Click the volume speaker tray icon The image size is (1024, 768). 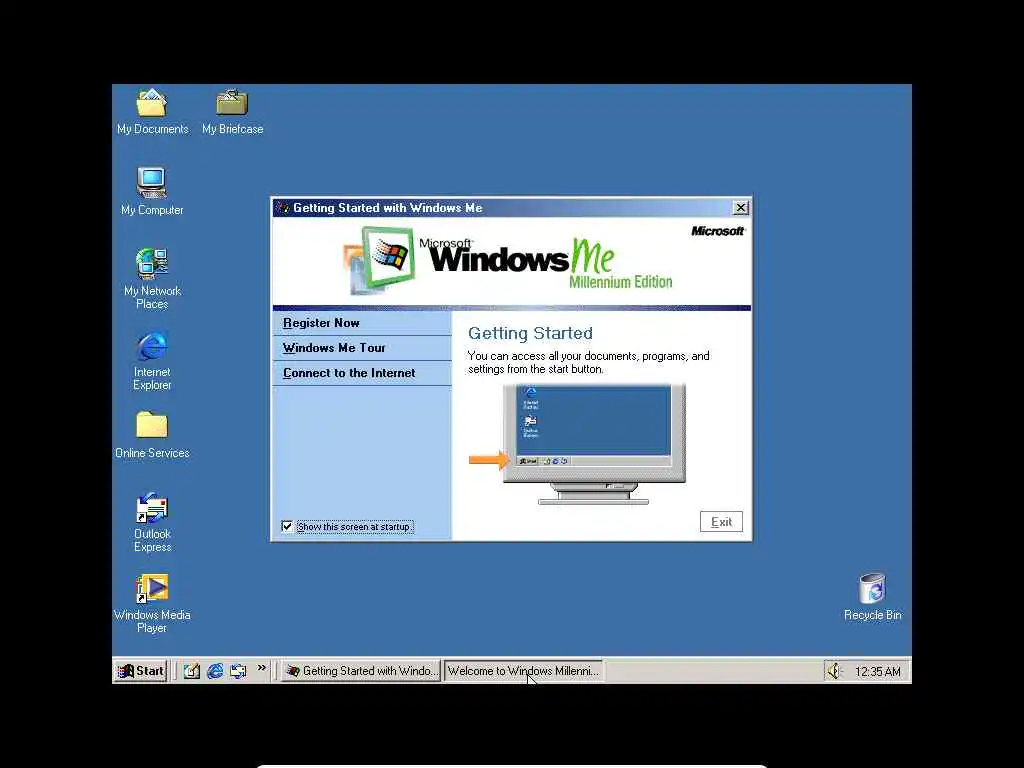pyautogui.click(x=834, y=671)
